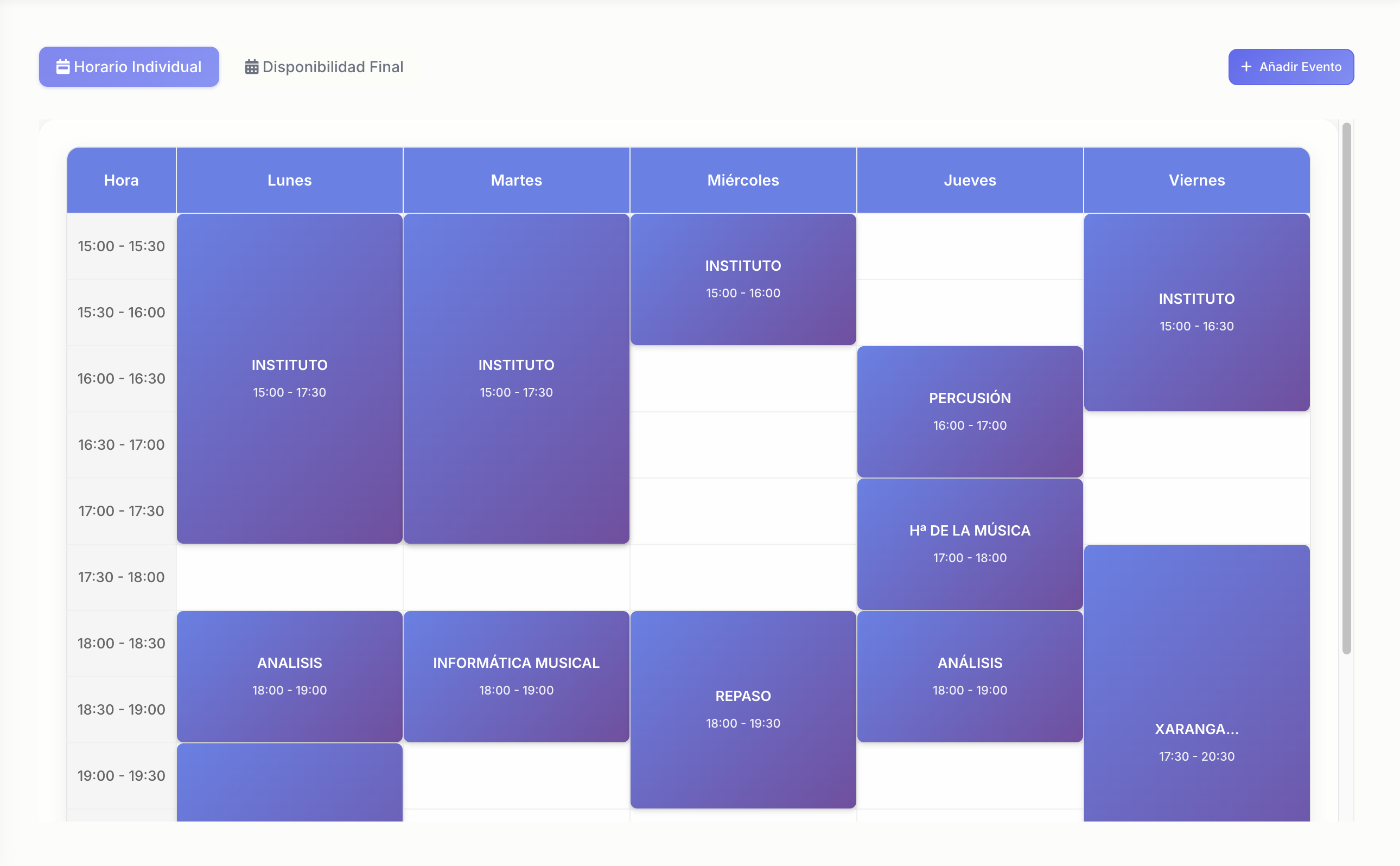Click the Viernes column header
Viewport: 1400px width, 866px height.
click(x=1196, y=180)
